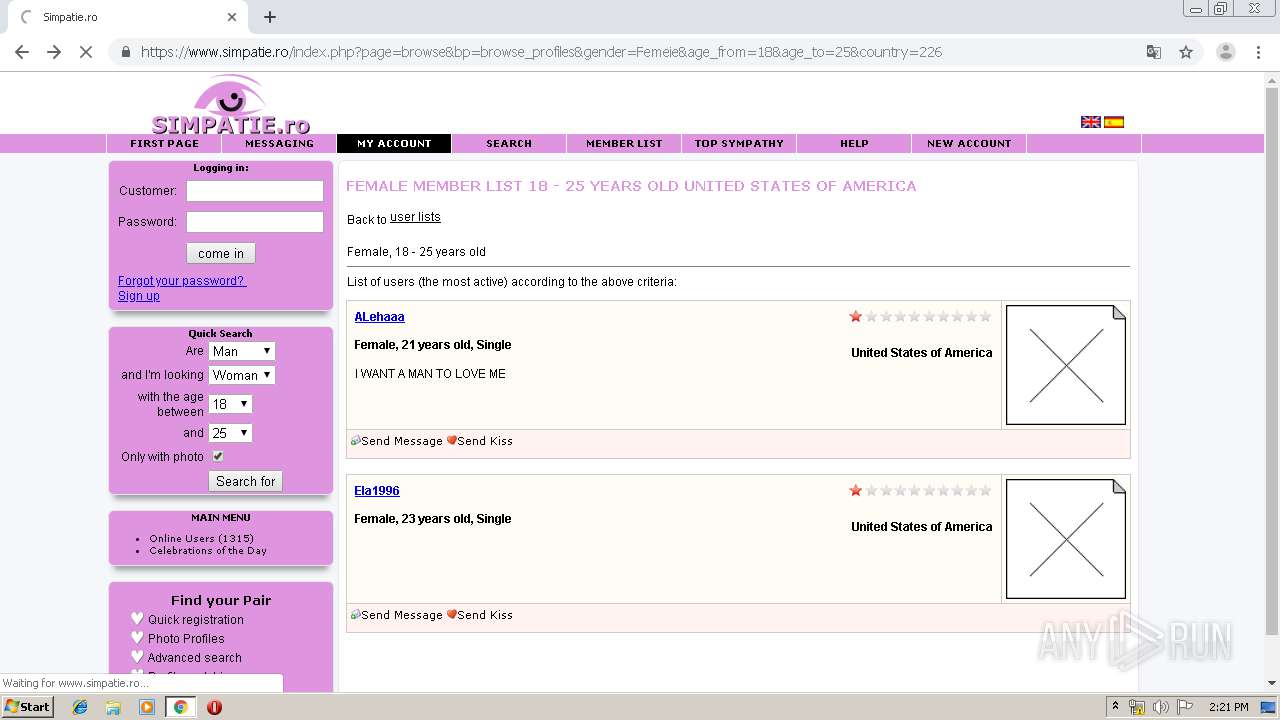Launch the media player in the taskbar

pos(147,707)
